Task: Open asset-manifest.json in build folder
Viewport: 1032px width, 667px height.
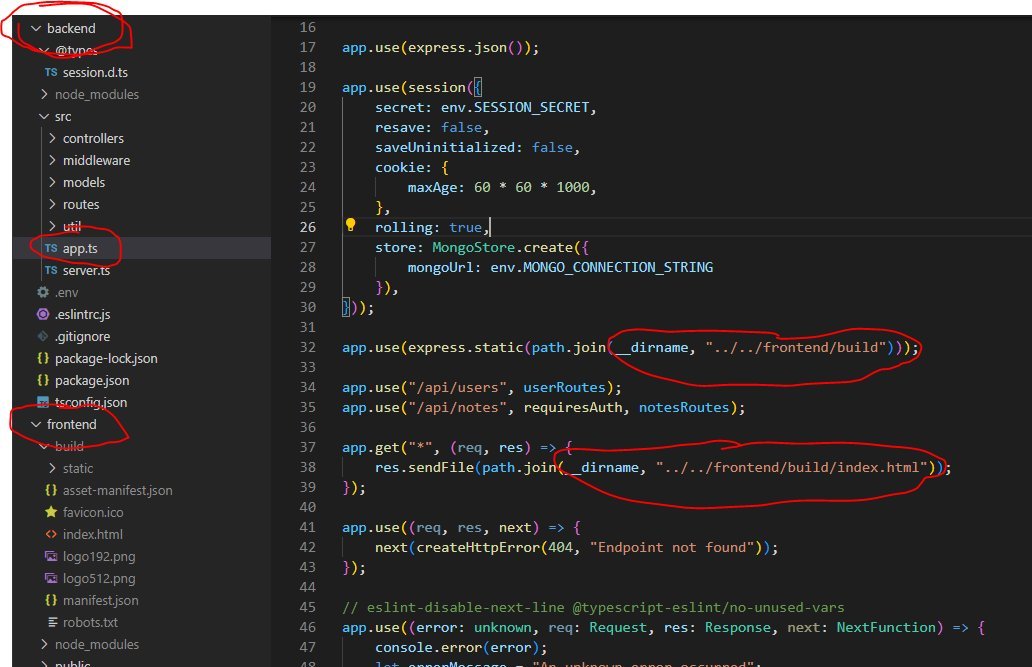Action: click(x=118, y=491)
